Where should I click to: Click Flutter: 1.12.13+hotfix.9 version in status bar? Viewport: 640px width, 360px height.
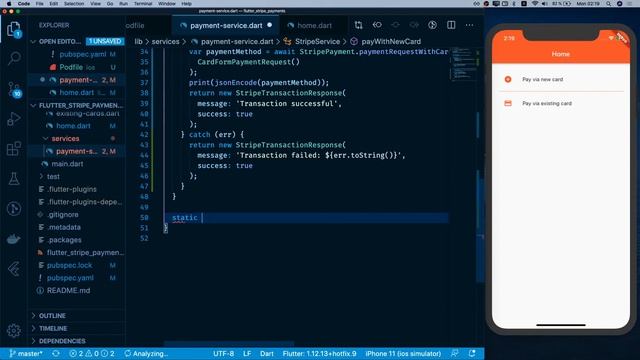click(319, 353)
